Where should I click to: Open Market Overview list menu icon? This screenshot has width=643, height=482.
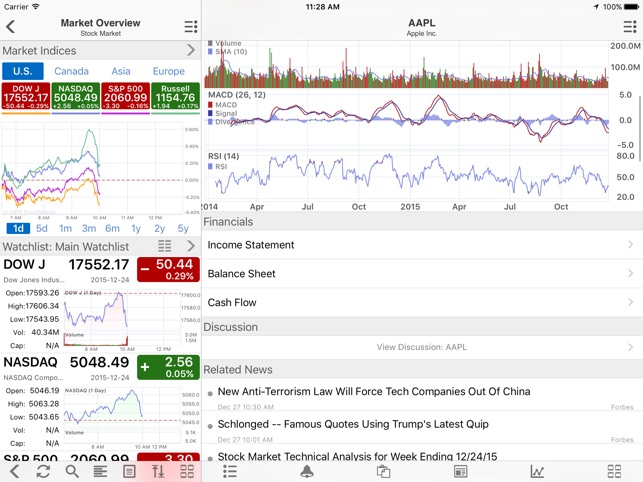pos(191,27)
